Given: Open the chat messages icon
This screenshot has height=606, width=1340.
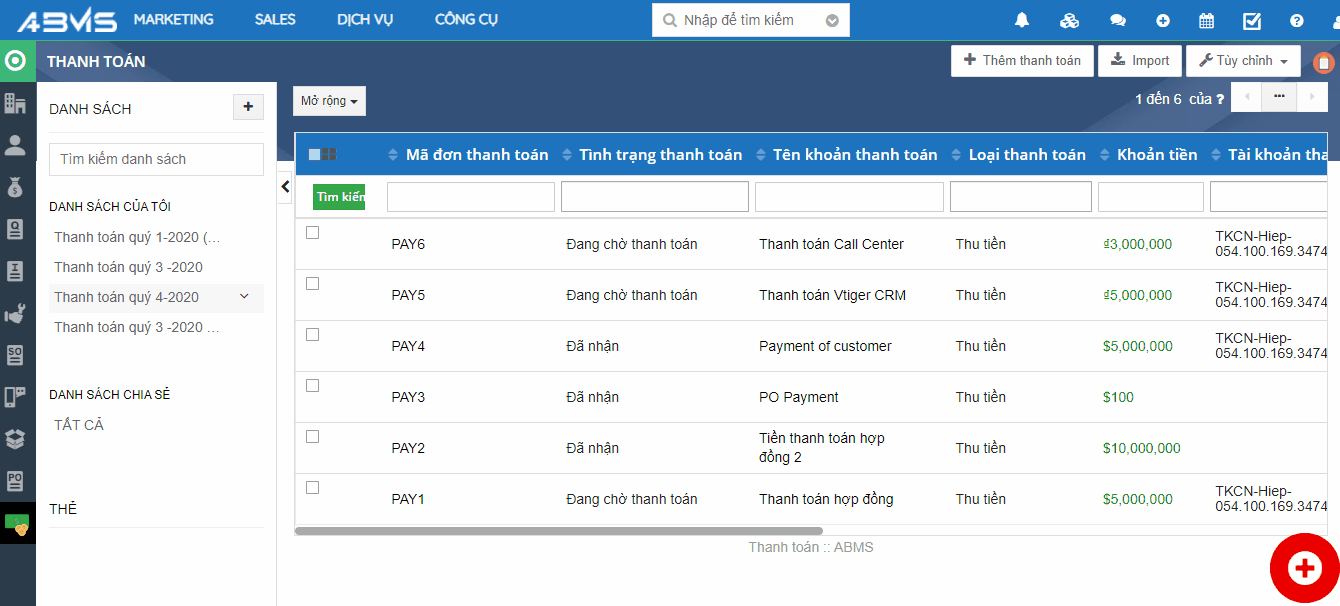Looking at the screenshot, I should tap(1117, 20).
